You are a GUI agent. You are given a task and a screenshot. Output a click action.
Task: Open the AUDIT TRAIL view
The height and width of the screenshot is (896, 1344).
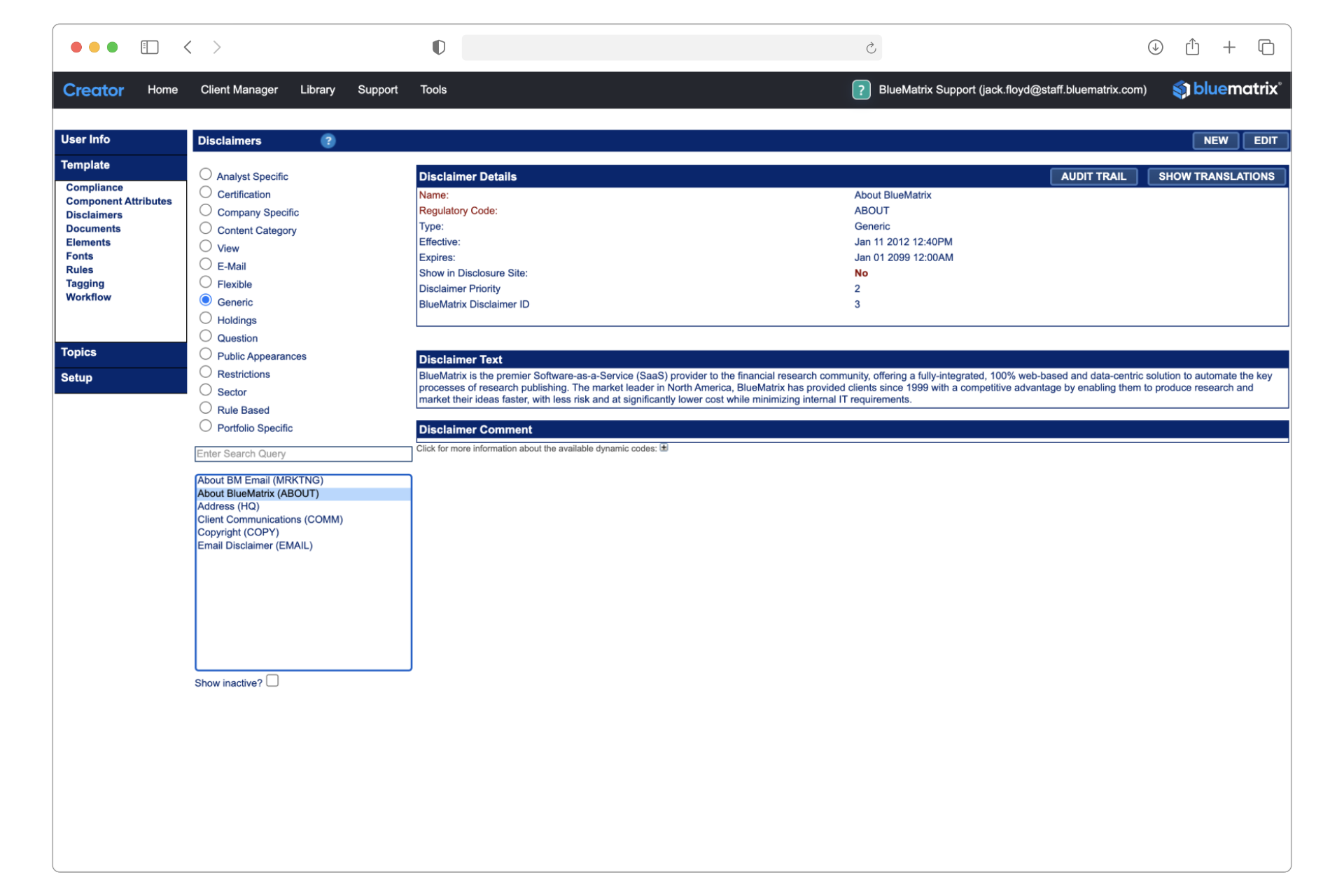[x=1093, y=176]
